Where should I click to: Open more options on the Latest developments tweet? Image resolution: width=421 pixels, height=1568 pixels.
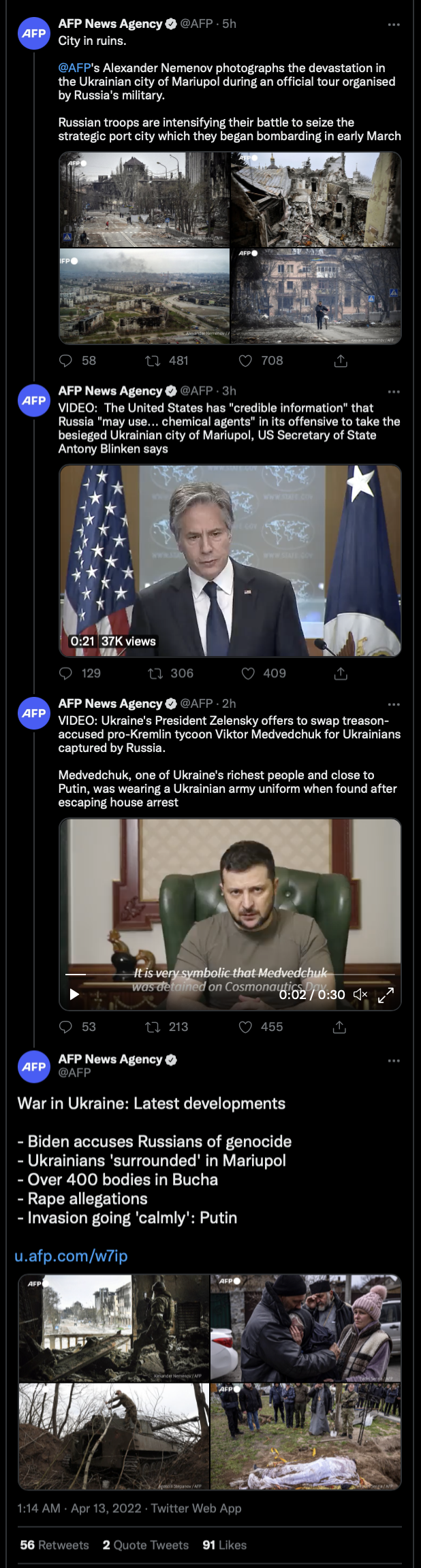point(394,1061)
